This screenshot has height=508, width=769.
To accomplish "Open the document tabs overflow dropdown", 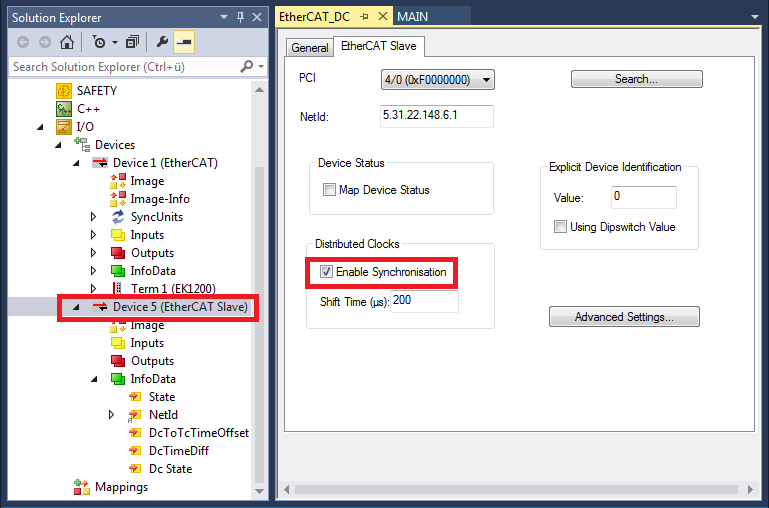I will (x=755, y=17).
